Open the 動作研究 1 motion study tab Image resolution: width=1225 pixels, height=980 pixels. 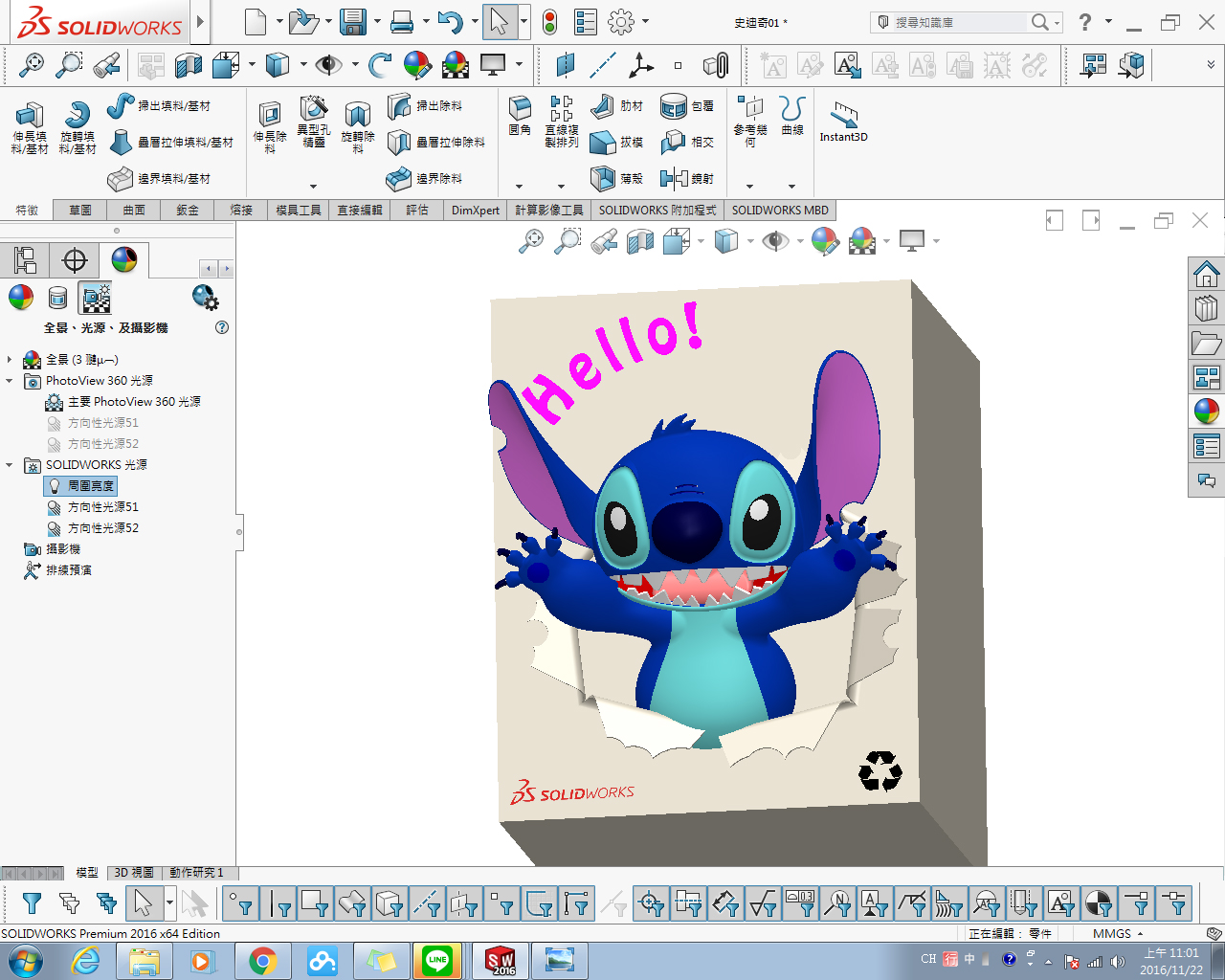[x=196, y=873]
